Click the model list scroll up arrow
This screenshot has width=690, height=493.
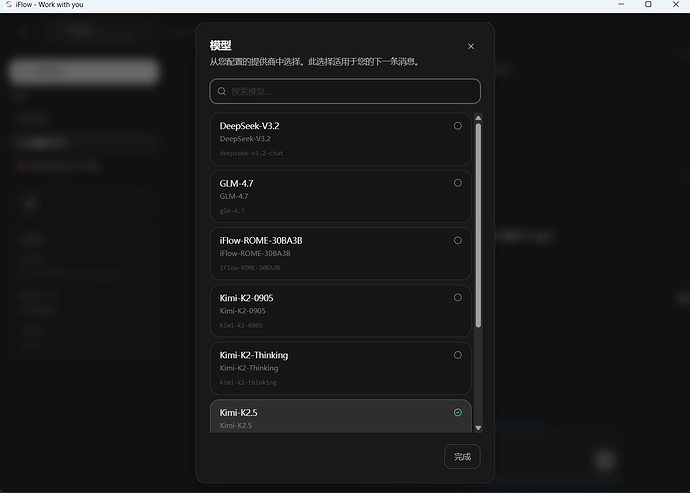pos(478,118)
